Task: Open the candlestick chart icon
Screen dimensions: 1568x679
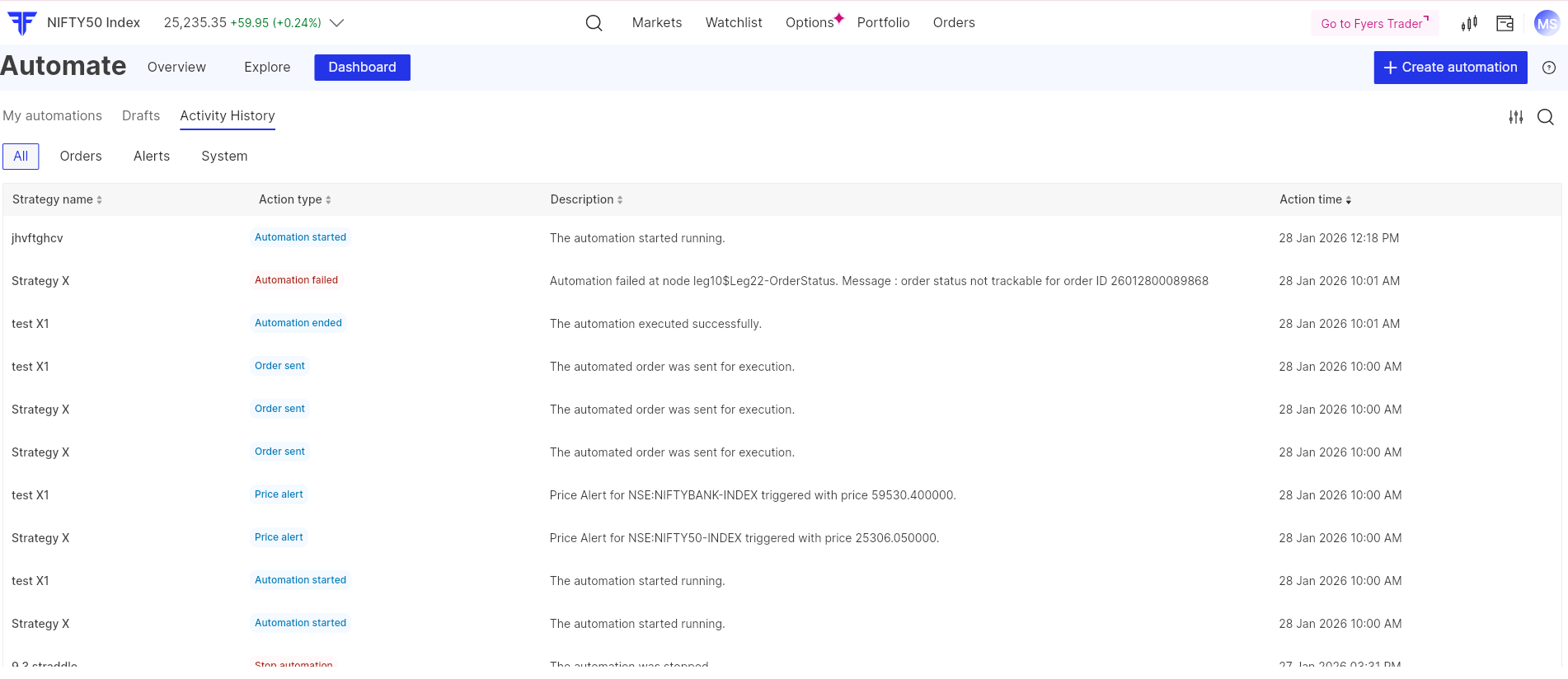Action: click(x=1469, y=23)
